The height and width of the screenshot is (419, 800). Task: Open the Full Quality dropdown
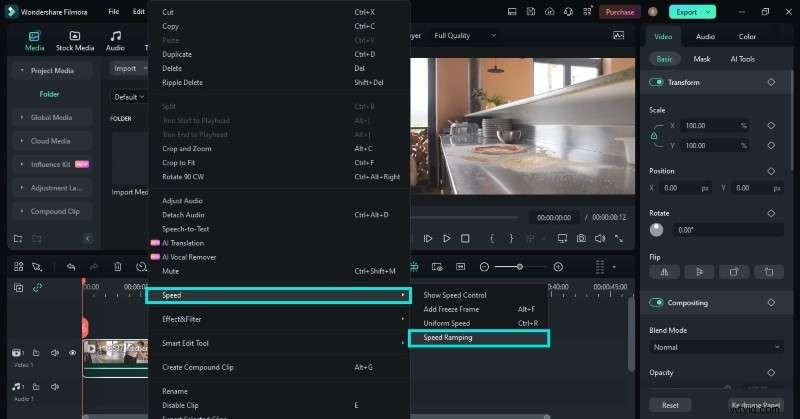pos(465,35)
